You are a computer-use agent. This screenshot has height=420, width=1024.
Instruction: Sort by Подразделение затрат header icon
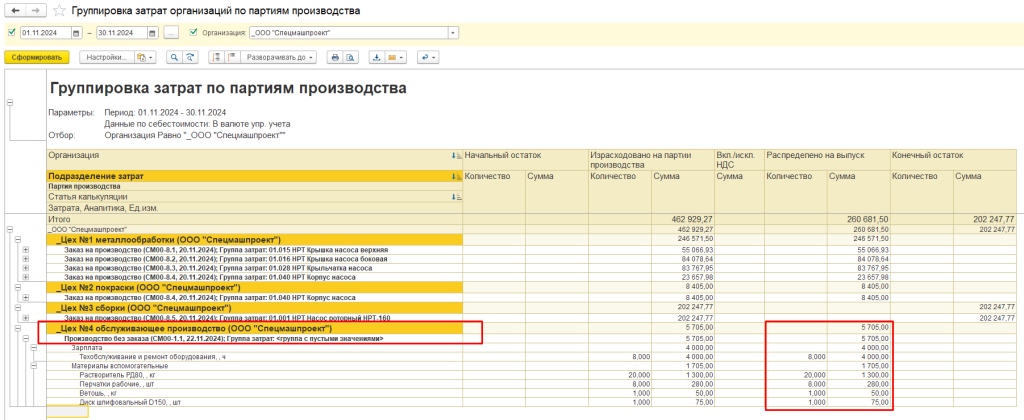456,177
